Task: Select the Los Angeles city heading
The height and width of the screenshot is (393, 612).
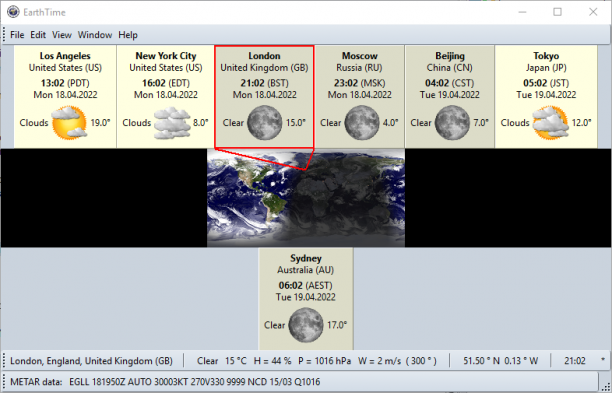Action: pos(65,56)
